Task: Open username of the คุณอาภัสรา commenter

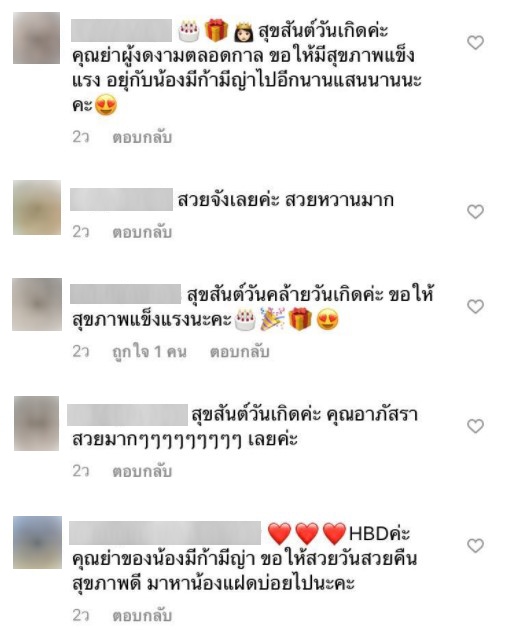Action: (x=127, y=415)
